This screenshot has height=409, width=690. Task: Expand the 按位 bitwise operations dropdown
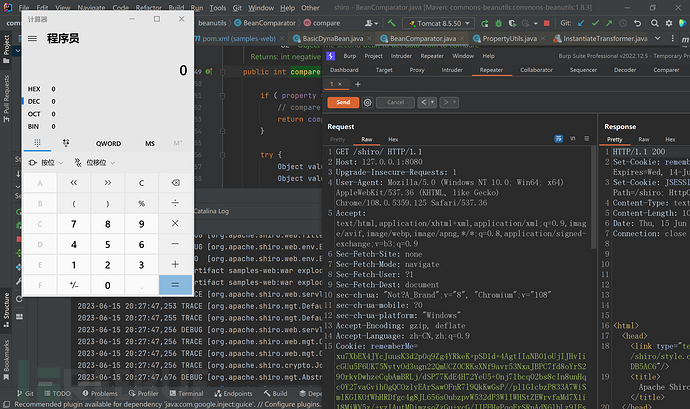pos(47,162)
